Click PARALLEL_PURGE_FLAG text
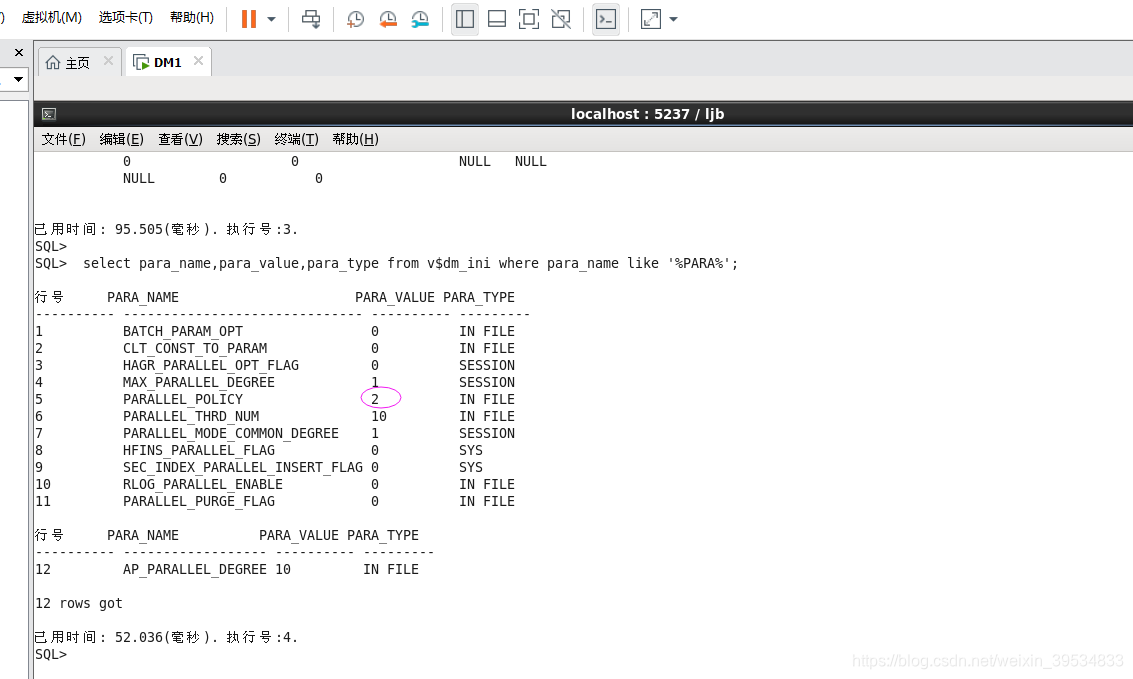Screen dimensions: 1133x679 pyautogui.click(x=199, y=501)
